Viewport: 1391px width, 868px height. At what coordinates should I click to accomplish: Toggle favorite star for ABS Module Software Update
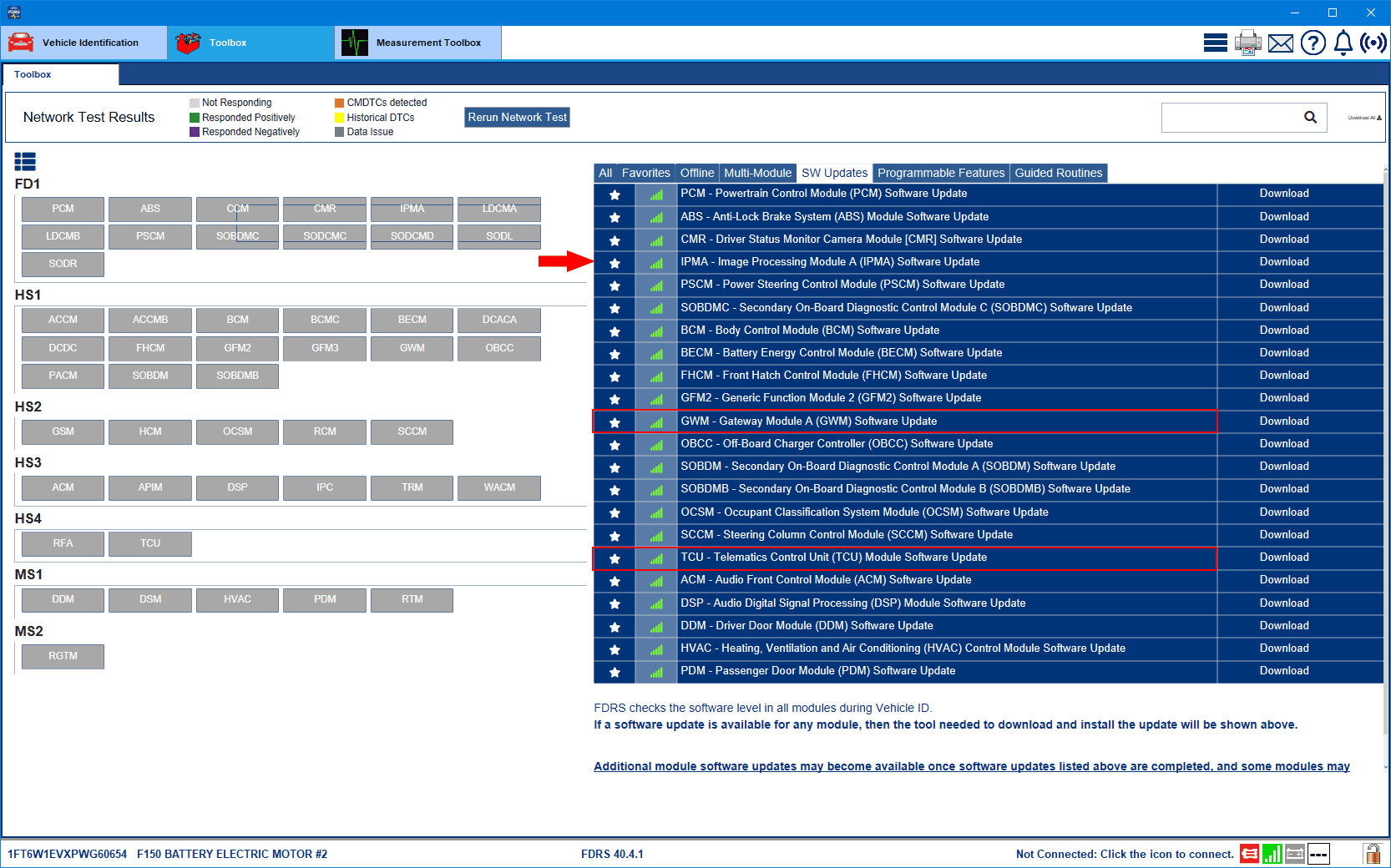click(x=615, y=217)
